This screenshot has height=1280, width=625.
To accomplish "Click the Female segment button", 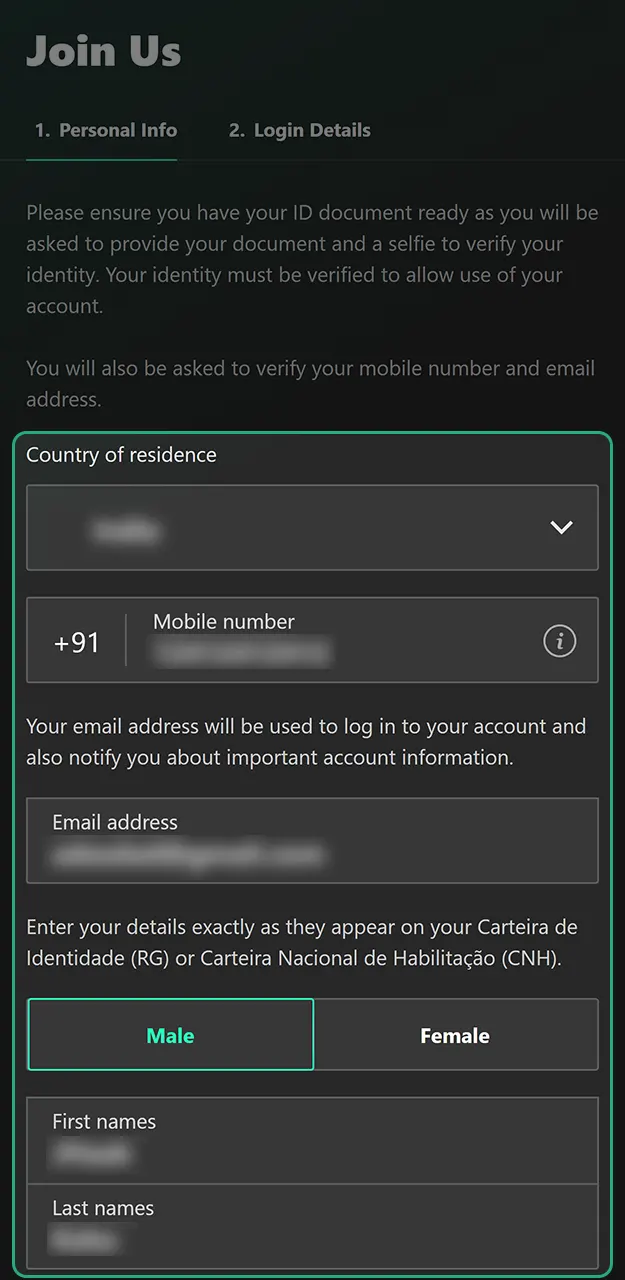I will click(x=456, y=1035).
